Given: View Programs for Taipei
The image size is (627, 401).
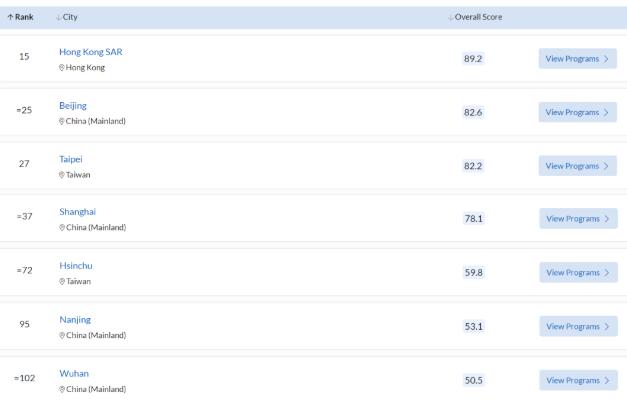Looking at the screenshot, I should coord(577,166).
